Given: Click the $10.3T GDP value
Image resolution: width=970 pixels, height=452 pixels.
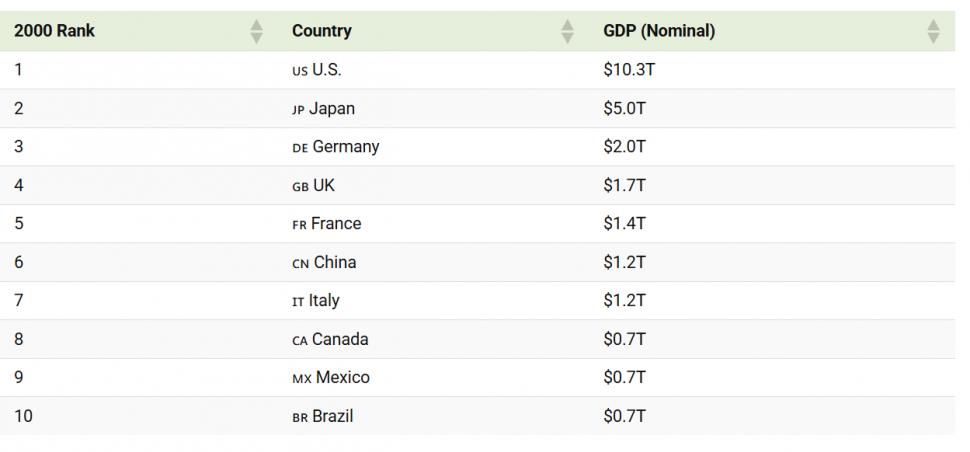Looking at the screenshot, I should (629, 70).
